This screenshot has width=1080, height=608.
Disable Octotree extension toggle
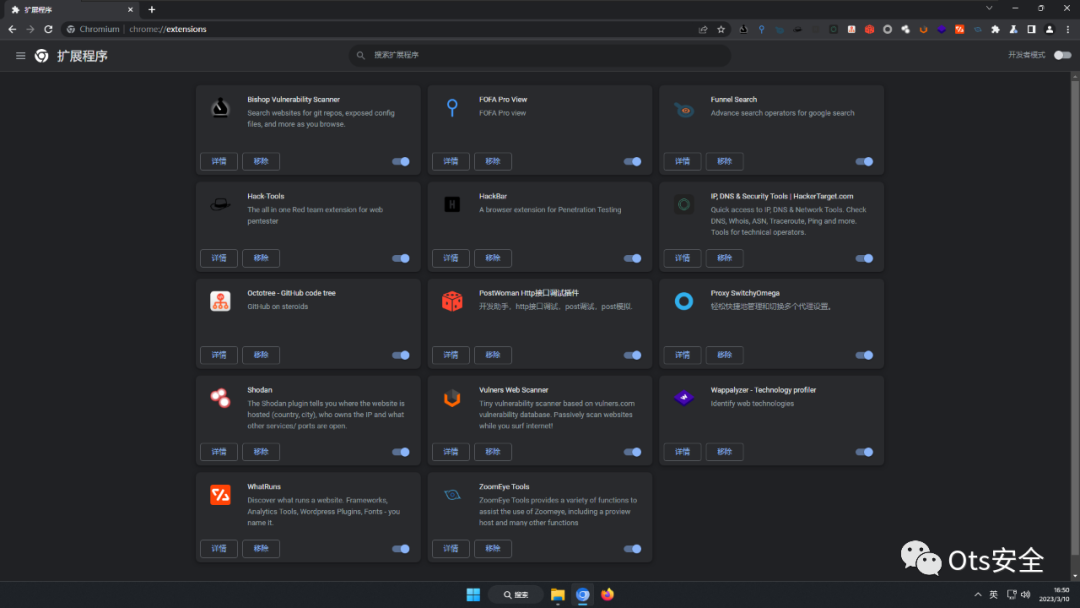pos(401,355)
